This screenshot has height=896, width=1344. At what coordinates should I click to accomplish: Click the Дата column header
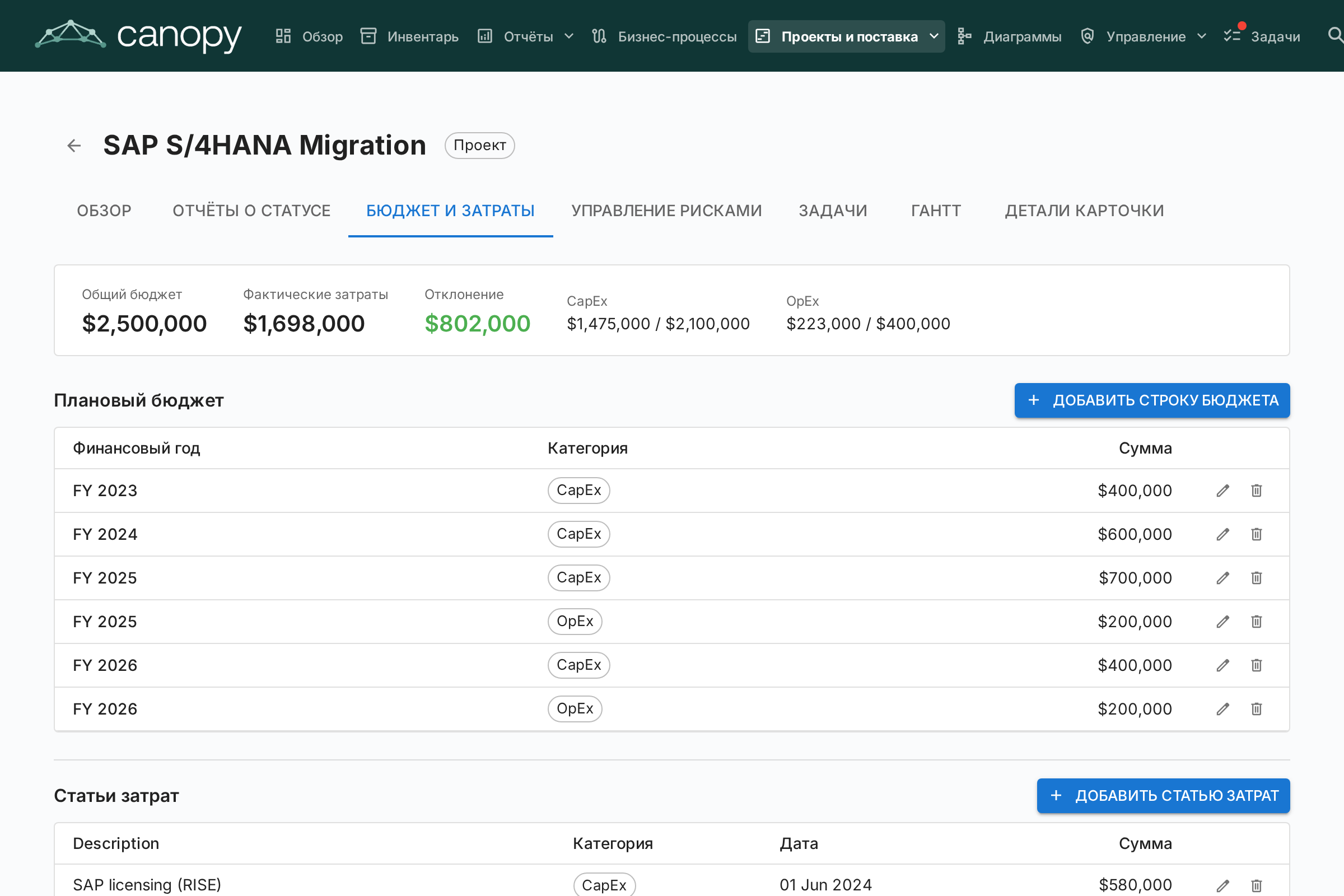(x=800, y=844)
